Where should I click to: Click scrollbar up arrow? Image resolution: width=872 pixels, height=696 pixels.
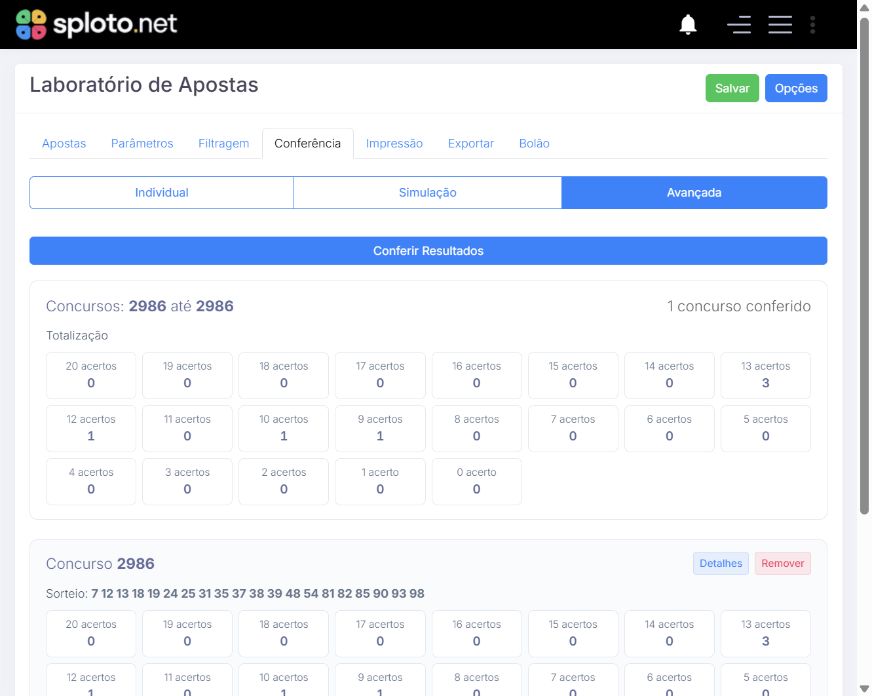click(x=864, y=7)
